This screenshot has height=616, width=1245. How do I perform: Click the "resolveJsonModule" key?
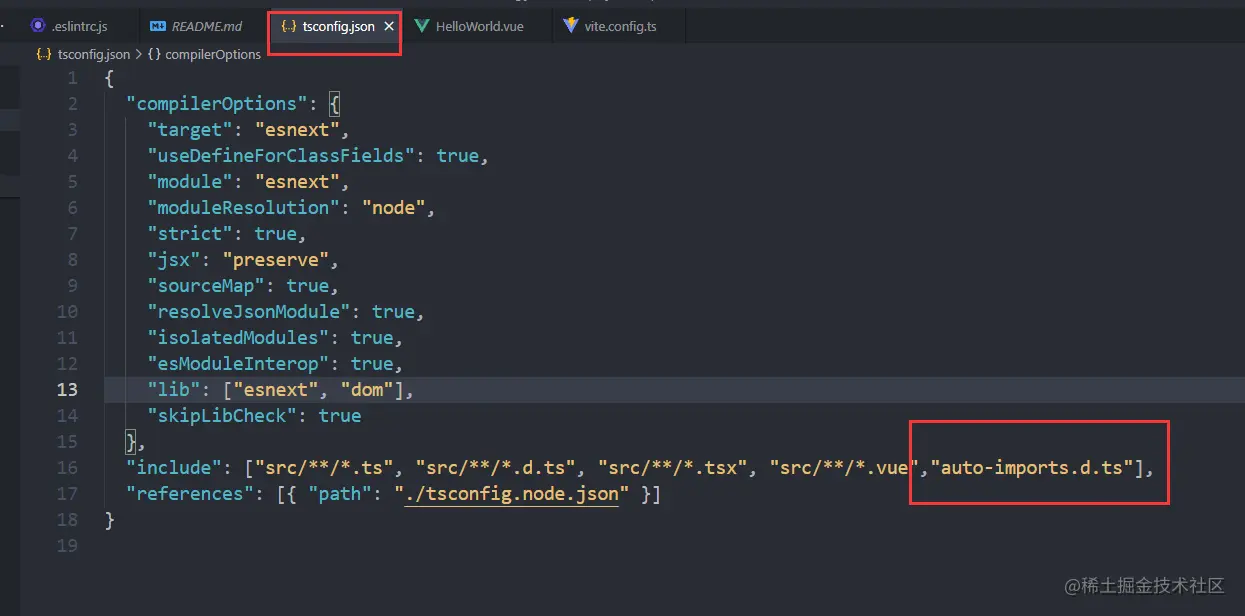coord(249,311)
